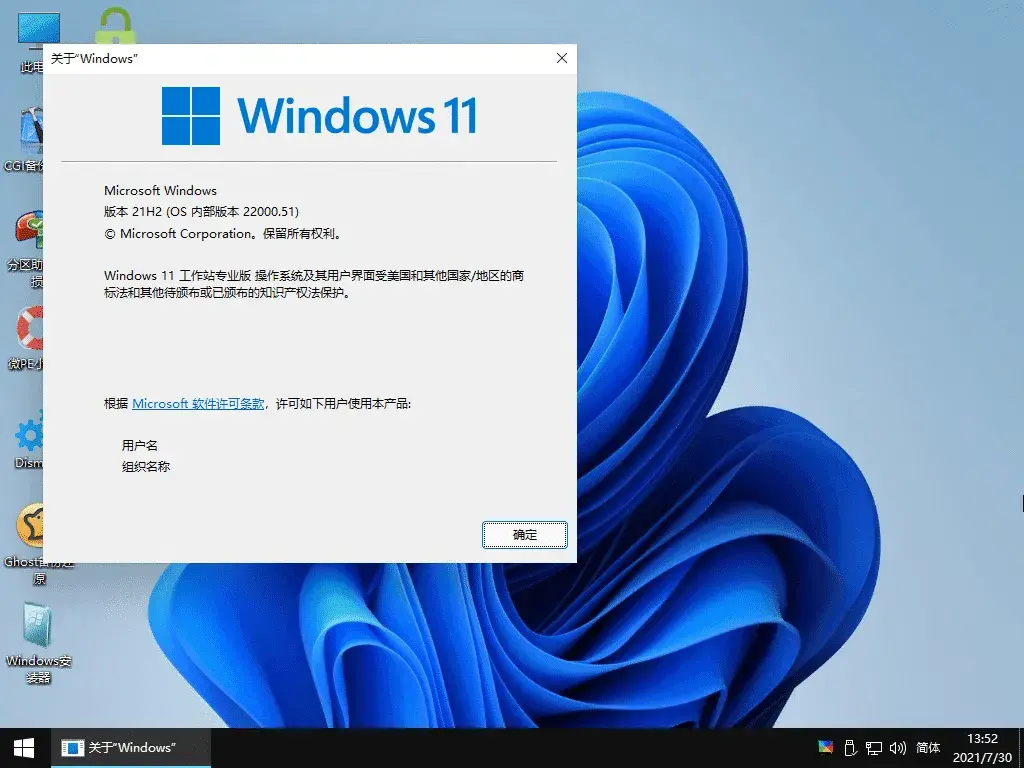Click the 组织名称 label
The image size is (1024, 768).
pyautogui.click(x=146, y=466)
